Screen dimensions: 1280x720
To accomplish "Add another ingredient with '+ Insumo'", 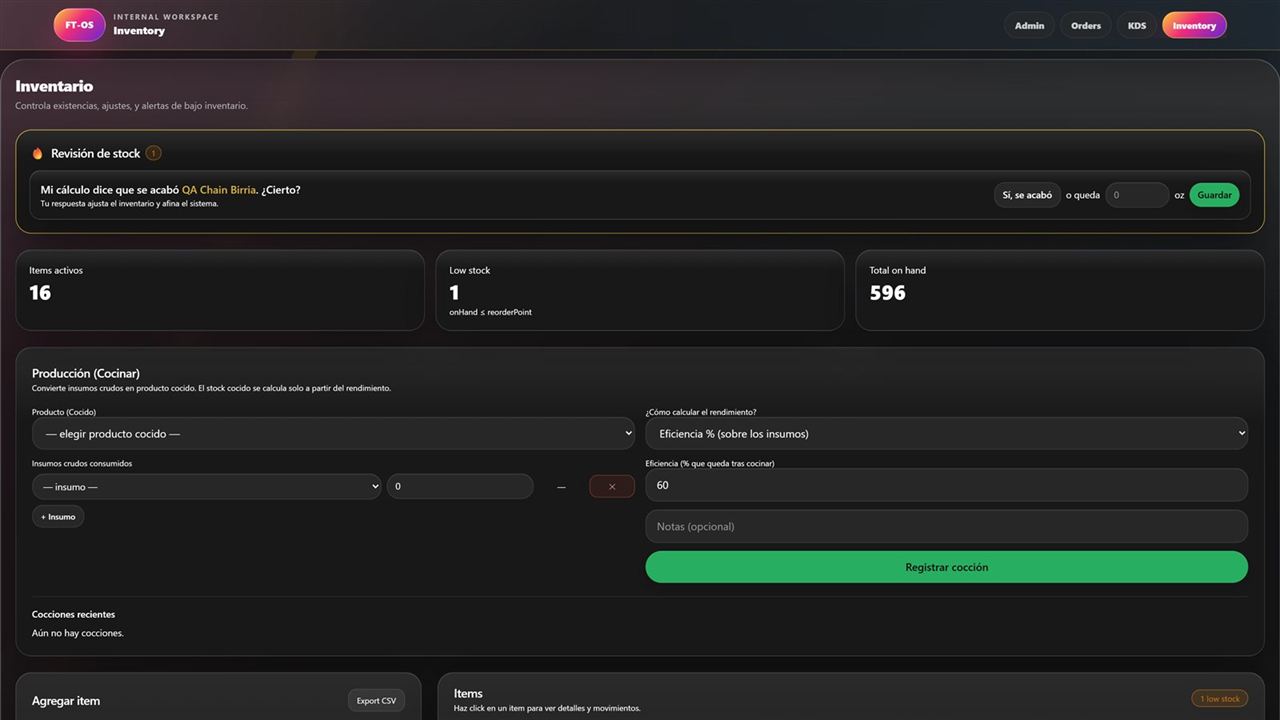I will click(58, 517).
